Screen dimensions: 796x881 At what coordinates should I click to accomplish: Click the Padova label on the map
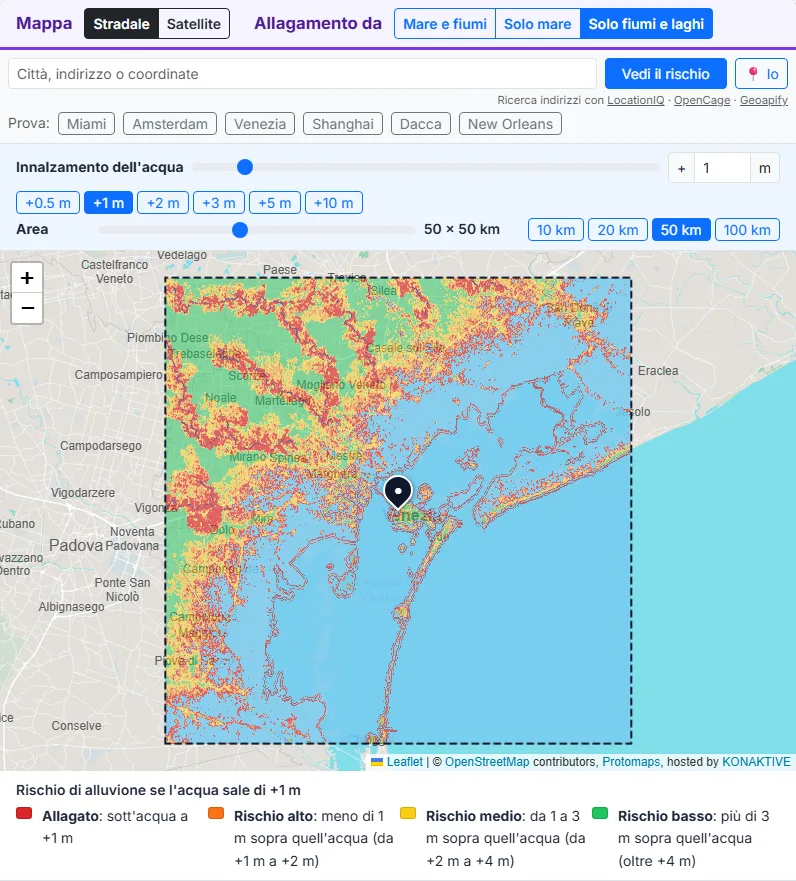[76, 545]
